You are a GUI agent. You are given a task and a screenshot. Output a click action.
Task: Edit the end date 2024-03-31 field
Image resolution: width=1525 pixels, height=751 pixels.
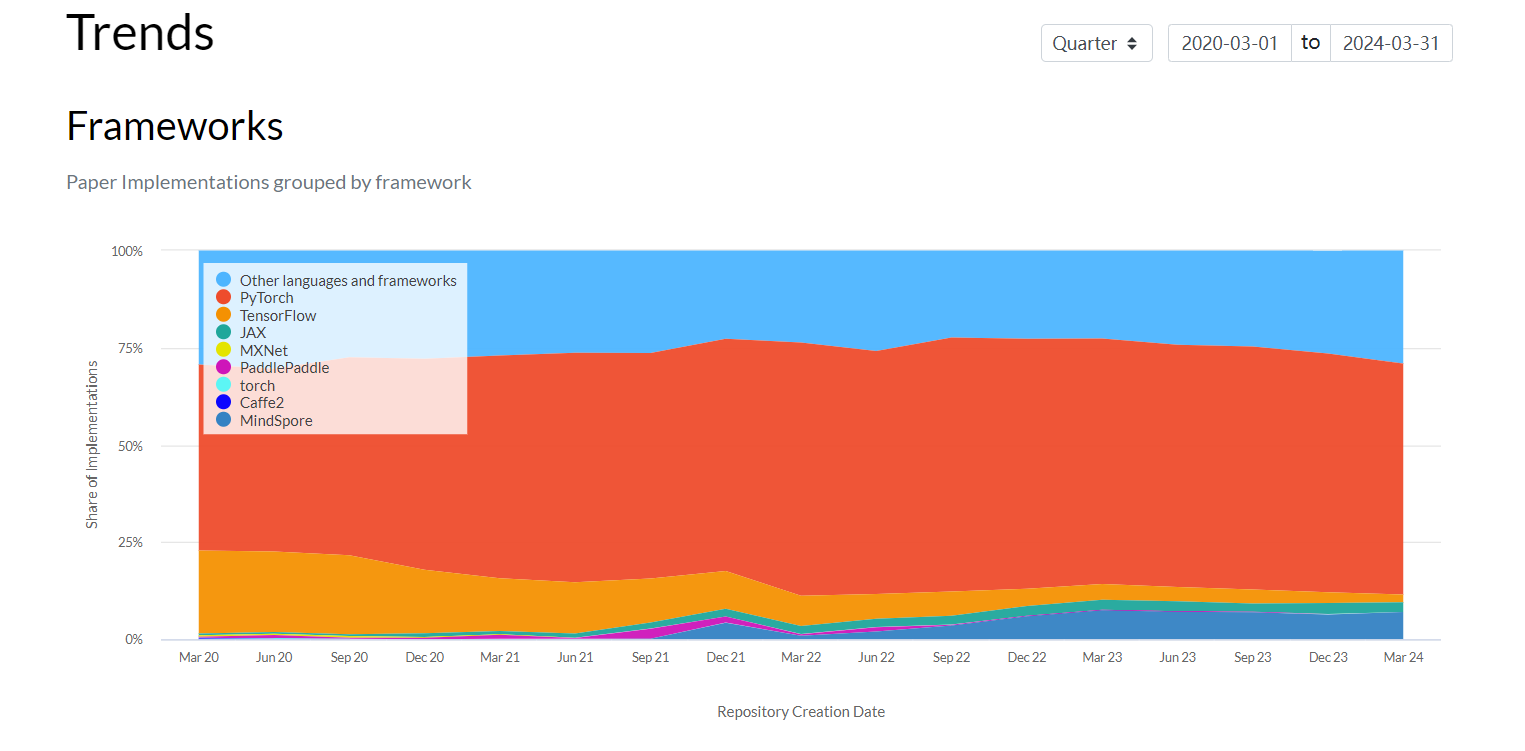[x=1391, y=43]
